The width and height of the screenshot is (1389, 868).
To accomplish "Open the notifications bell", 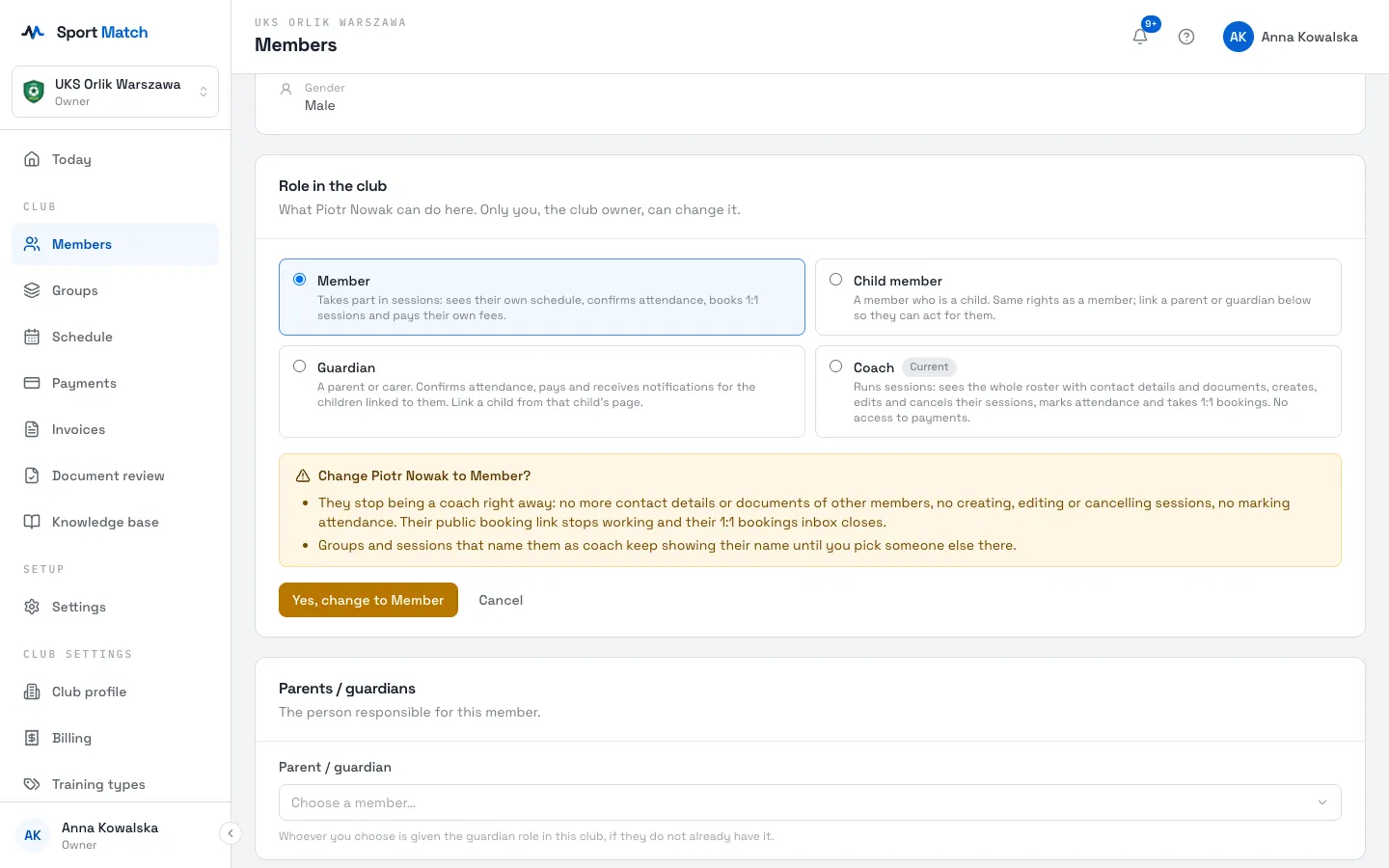I will point(1140,37).
